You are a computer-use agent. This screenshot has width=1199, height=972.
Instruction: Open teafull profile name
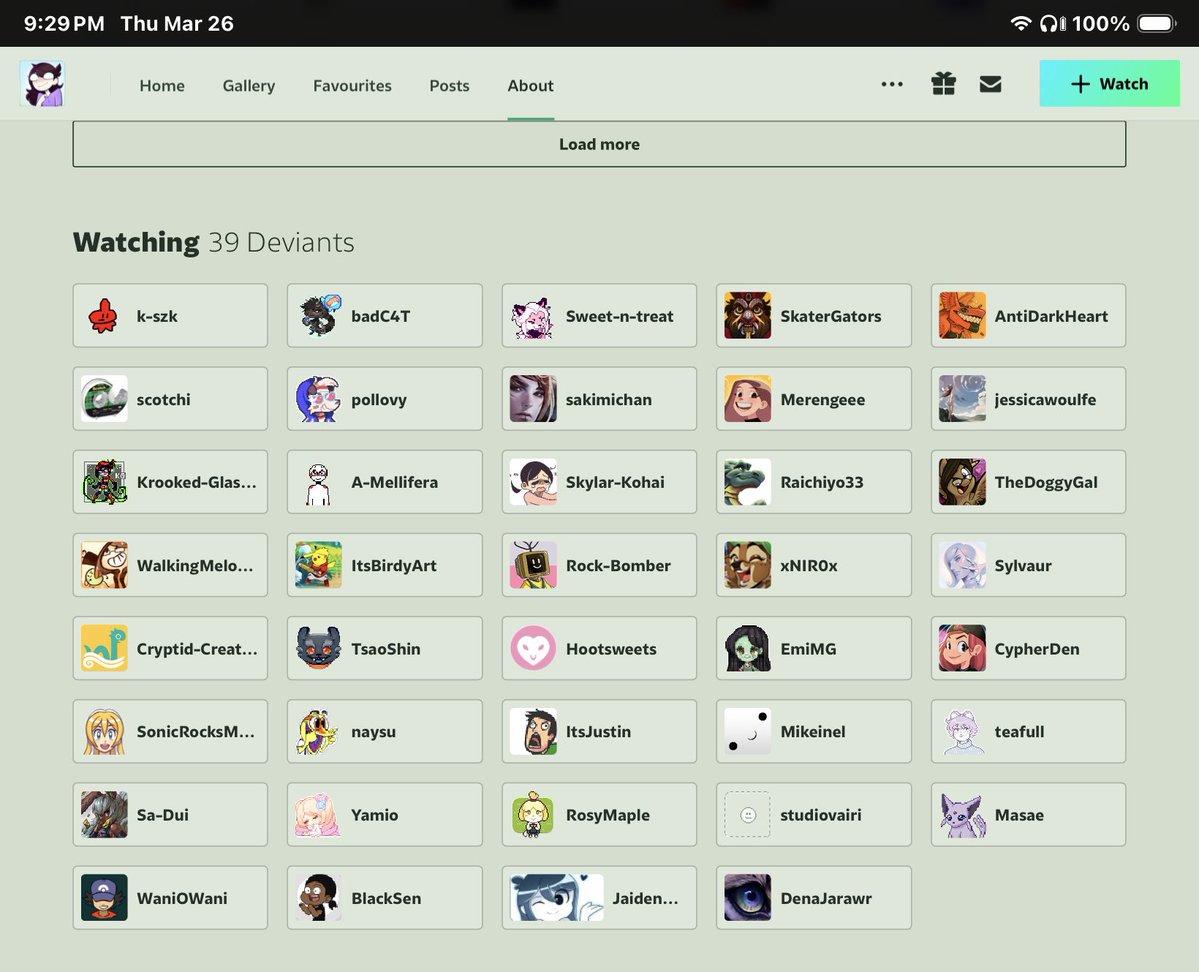tap(1019, 732)
